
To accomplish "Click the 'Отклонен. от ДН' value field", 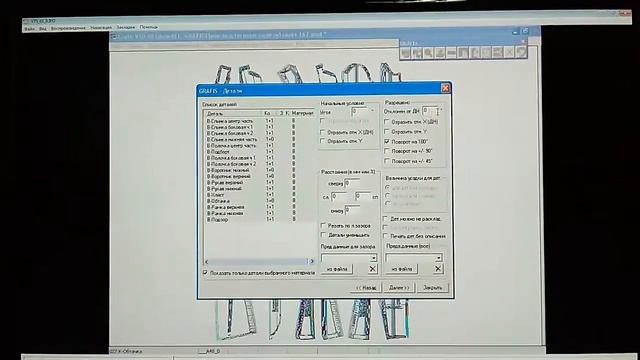I will pos(429,111).
